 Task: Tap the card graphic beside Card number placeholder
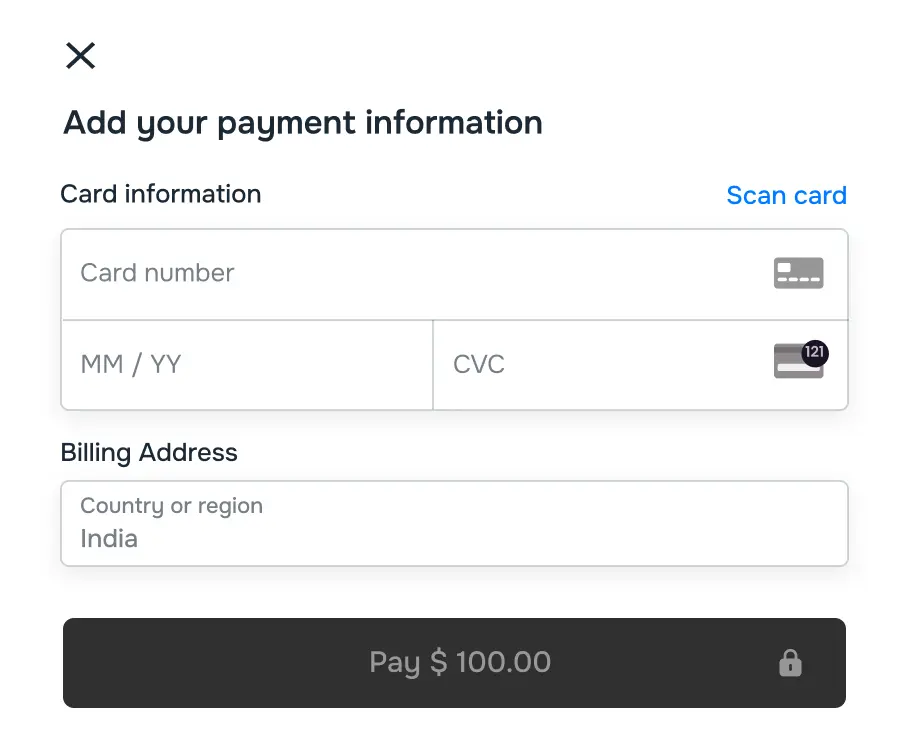tap(798, 272)
